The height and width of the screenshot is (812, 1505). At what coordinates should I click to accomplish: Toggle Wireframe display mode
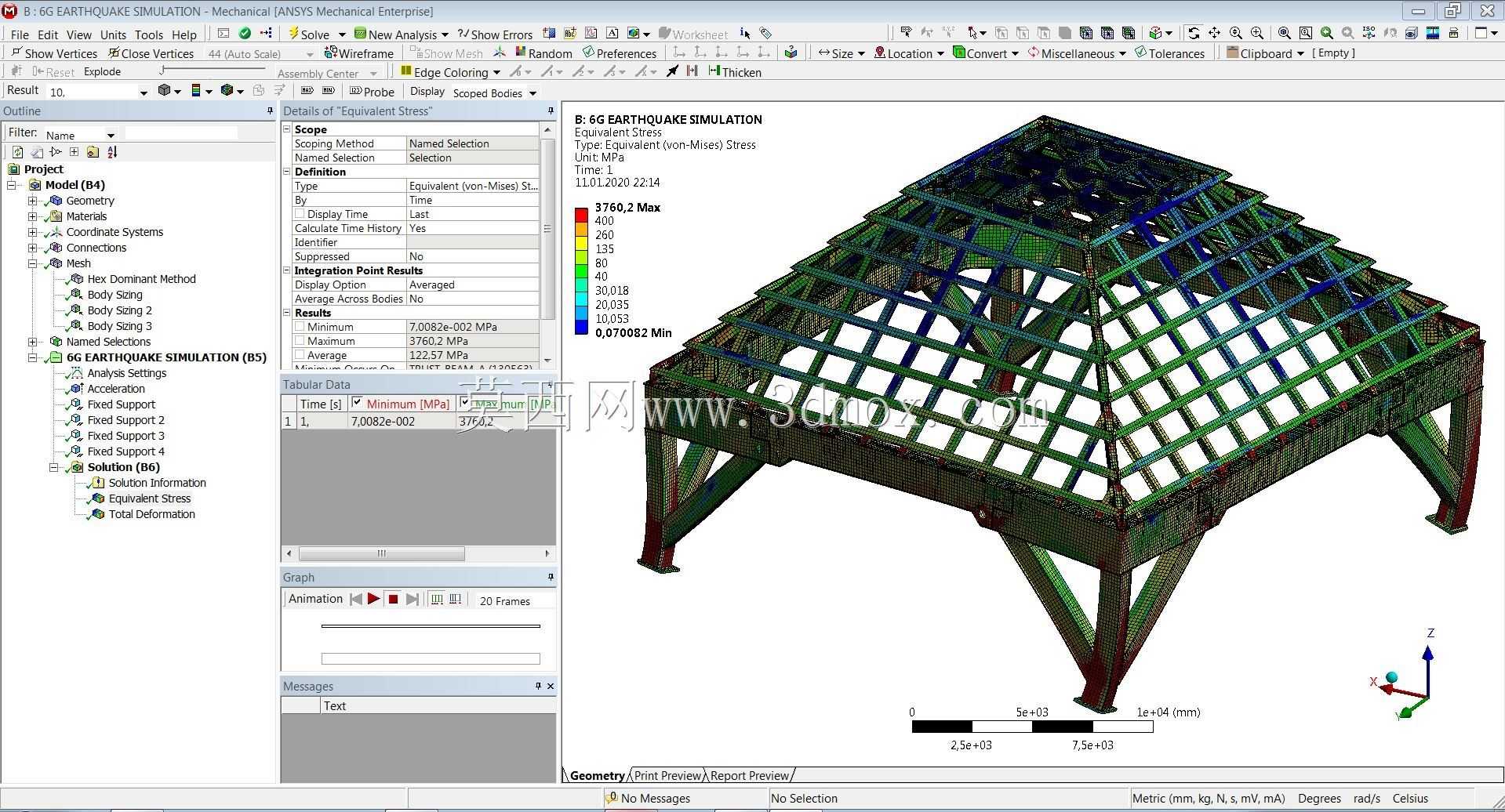(x=359, y=53)
